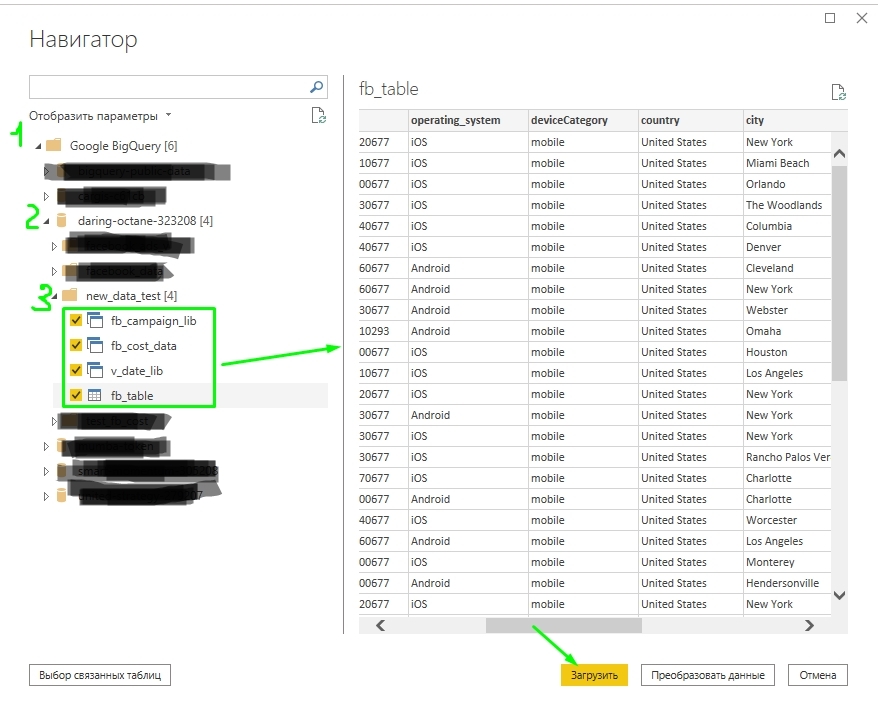Viewport: 878px width, 703px height.
Task: Click the Transform Data (Преобразовать данные) button
Action: tap(708, 675)
